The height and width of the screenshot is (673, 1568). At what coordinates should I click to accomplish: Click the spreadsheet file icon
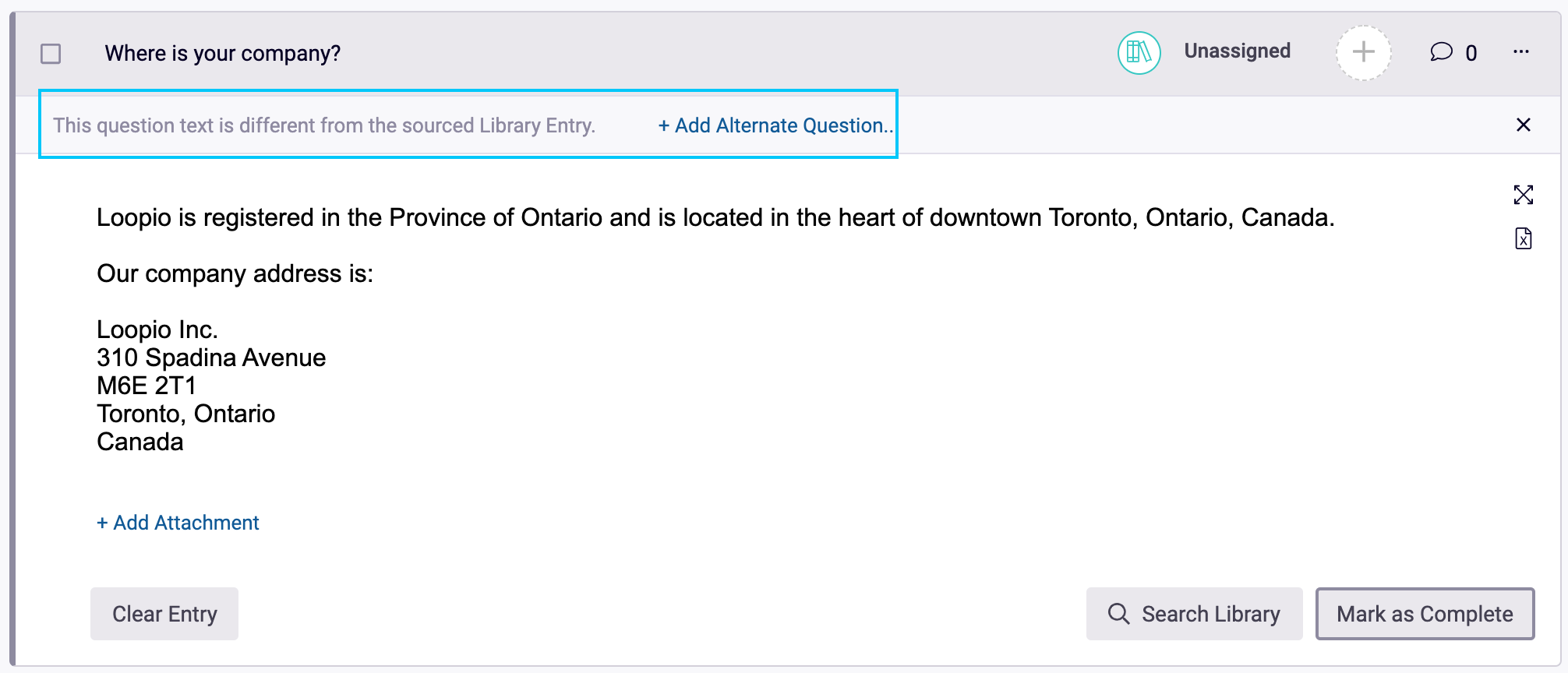pos(1524,238)
